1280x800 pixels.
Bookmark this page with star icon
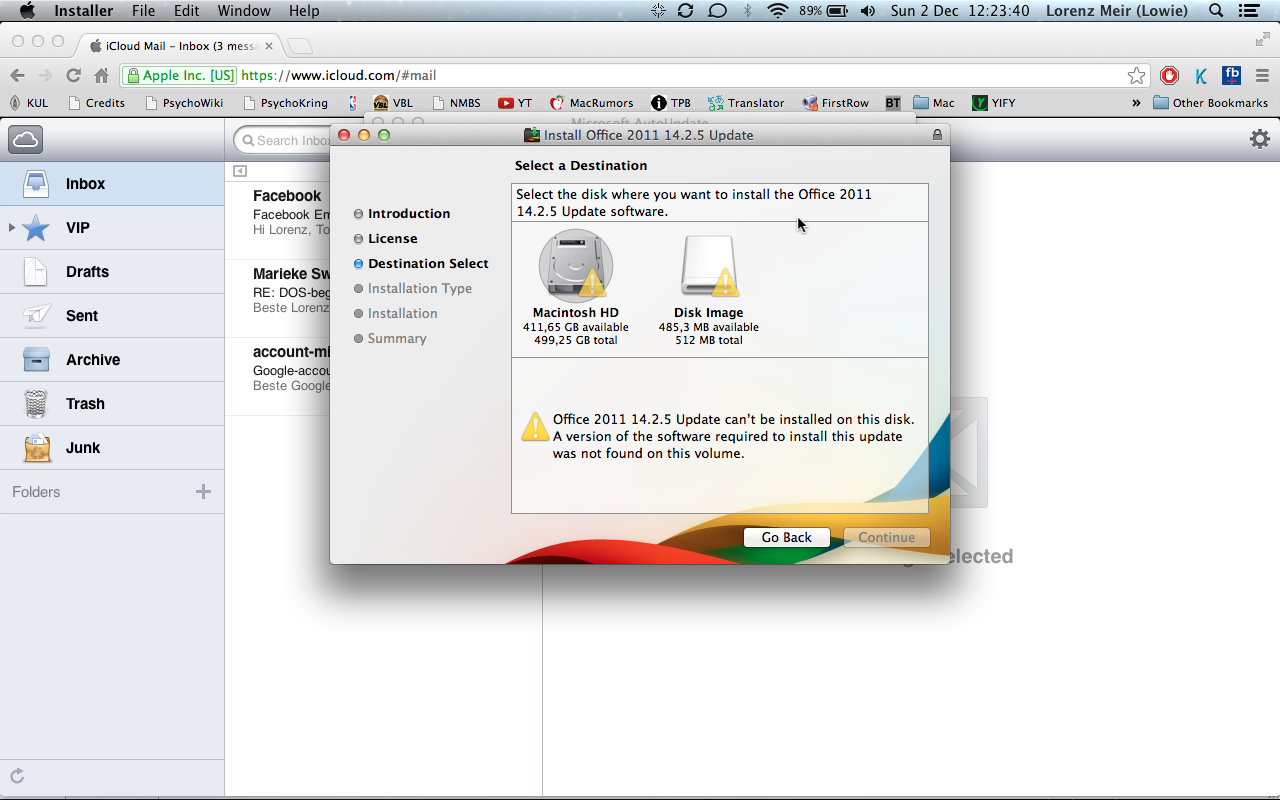1137,75
